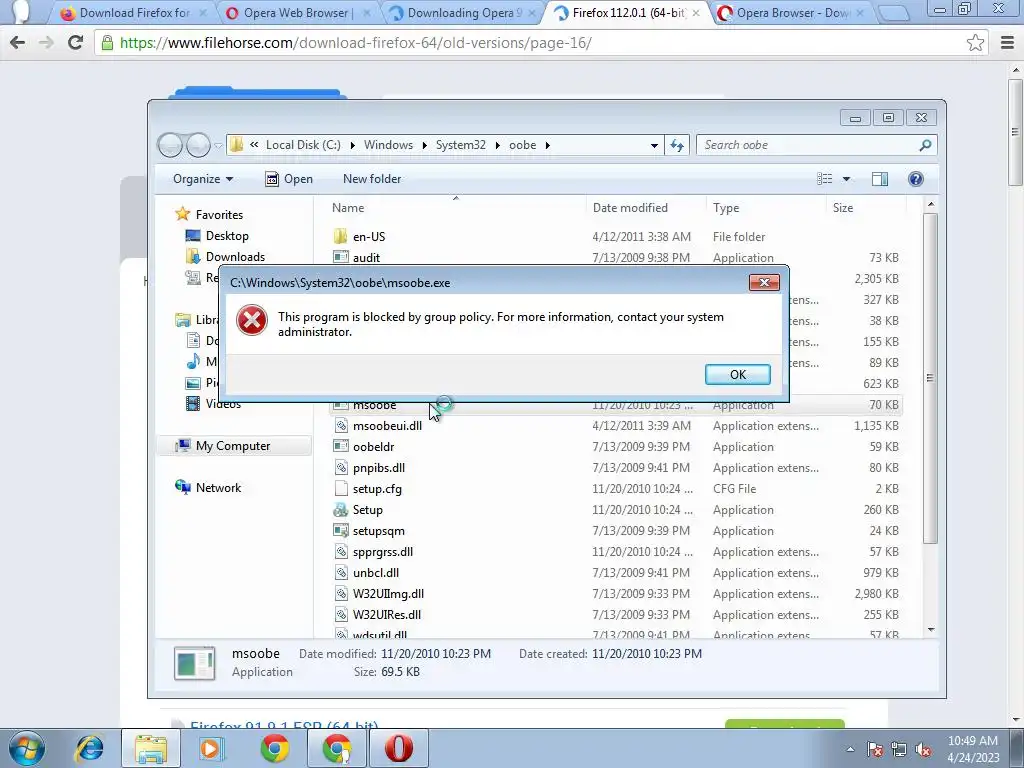Viewport: 1024px width, 768px height.
Task: Select Network in the navigation pane
Action: click(218, 488)
